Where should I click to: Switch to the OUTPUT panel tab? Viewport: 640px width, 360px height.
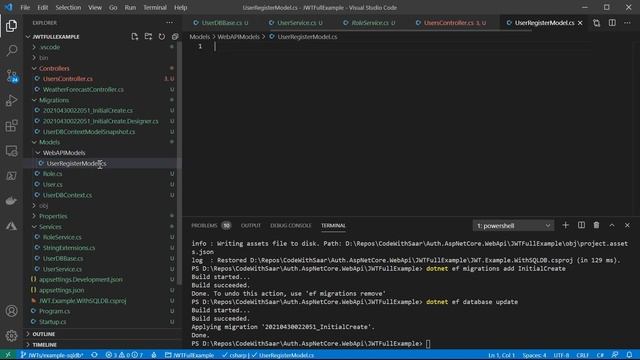[x=251, y=225]
